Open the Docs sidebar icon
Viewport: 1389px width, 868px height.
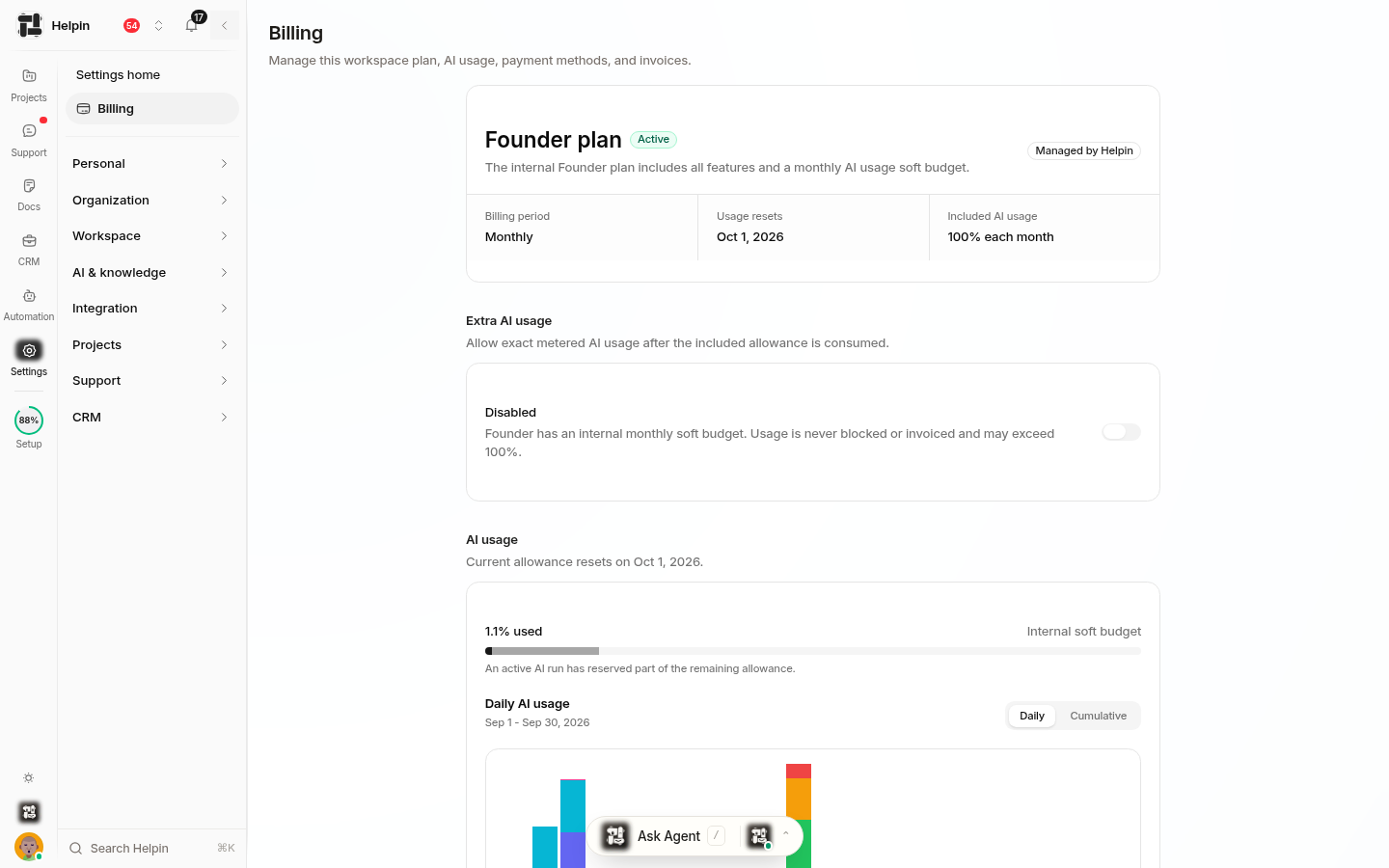click(29, 185)
